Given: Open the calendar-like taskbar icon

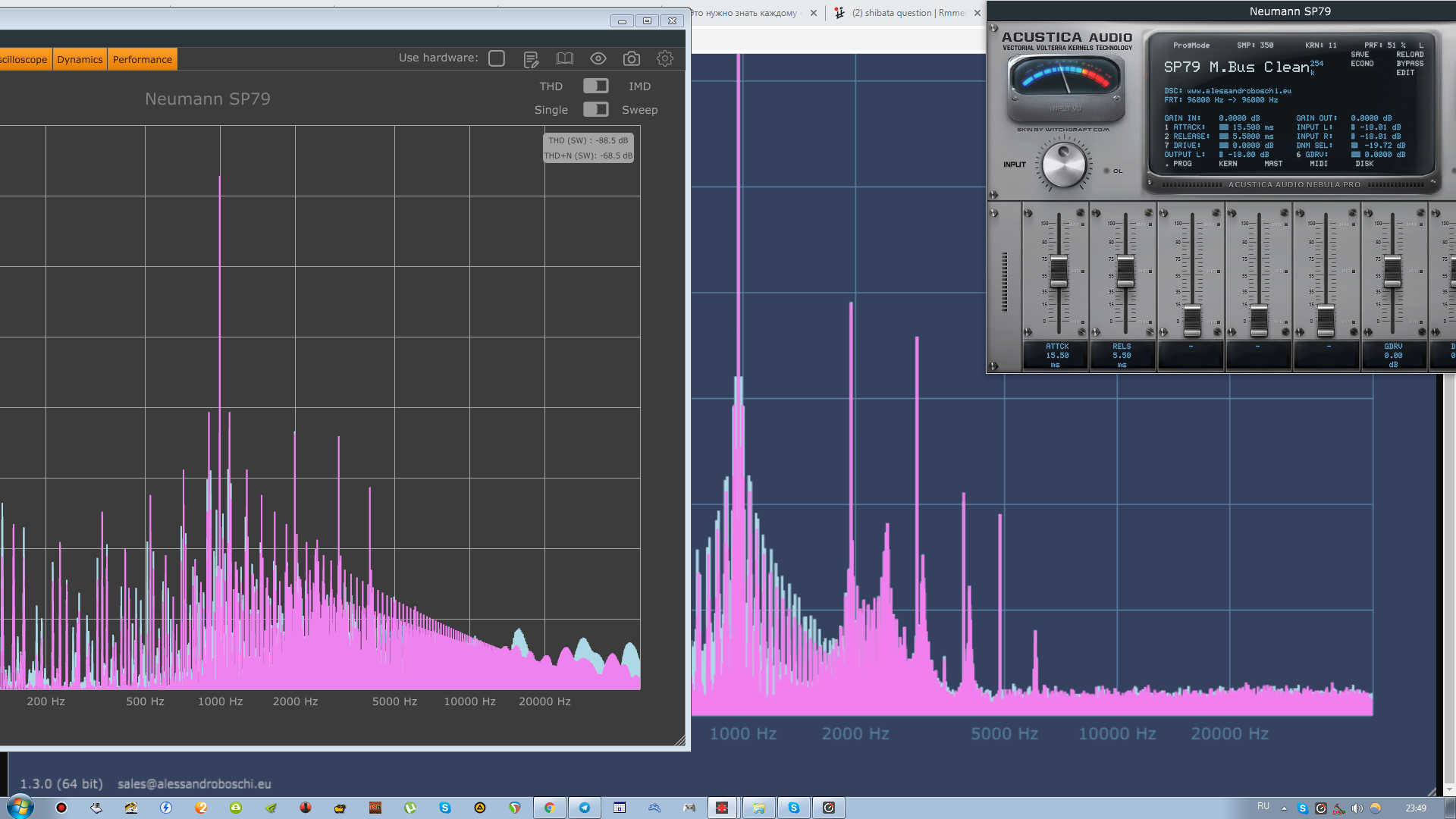Looking at the screenshot, I should pos(620,808).
